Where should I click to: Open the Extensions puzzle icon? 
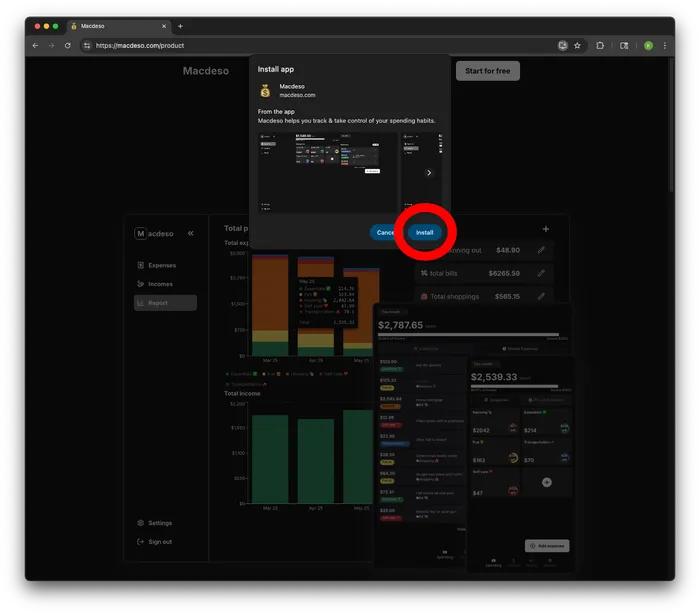click(600, 46)
